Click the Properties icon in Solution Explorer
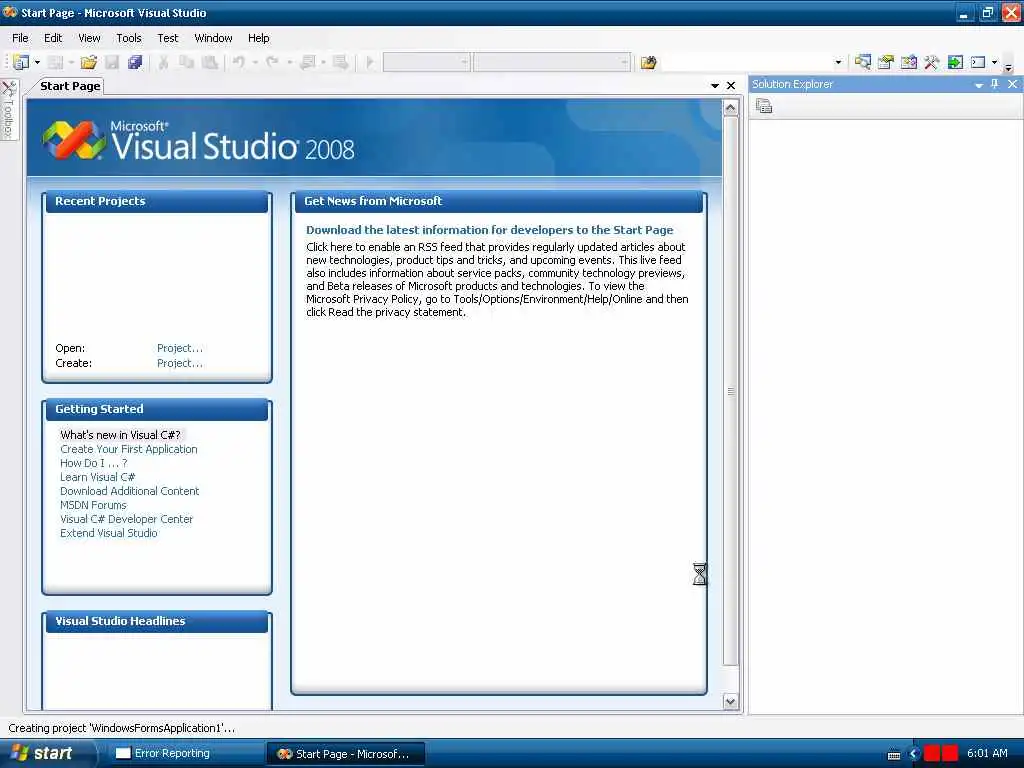1024x768 pixels. 764,106
